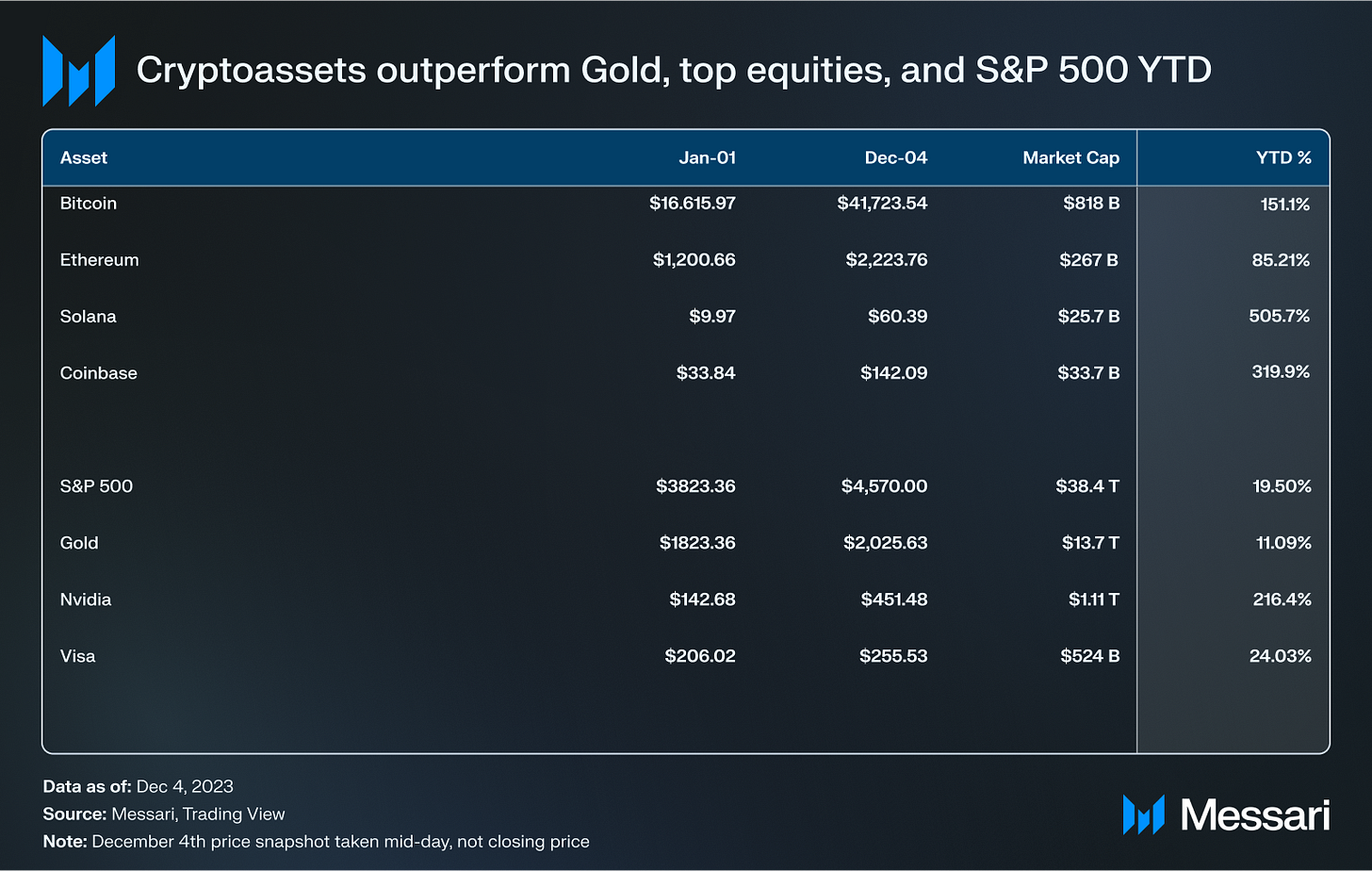Click Coinbase's Dec-04 price $142.09
Viewport: 1372px width, 871px height.
coord(894,373)
